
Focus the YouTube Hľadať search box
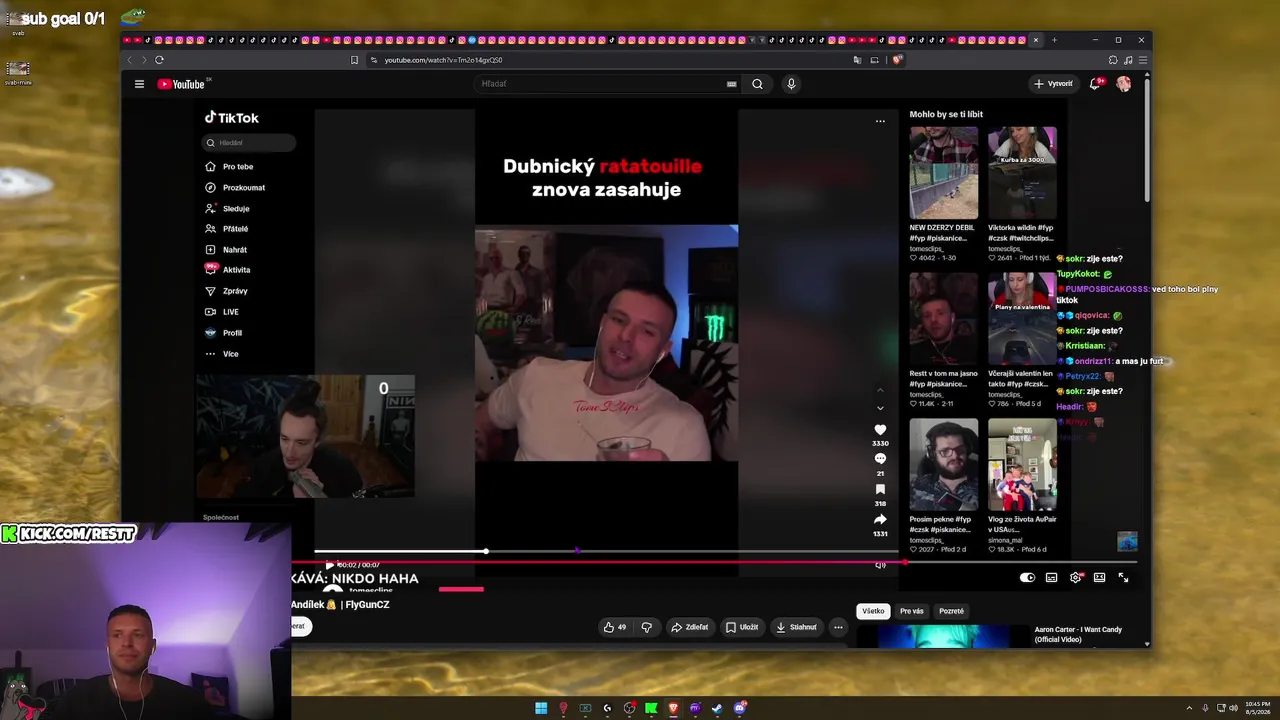click(602, 84)
